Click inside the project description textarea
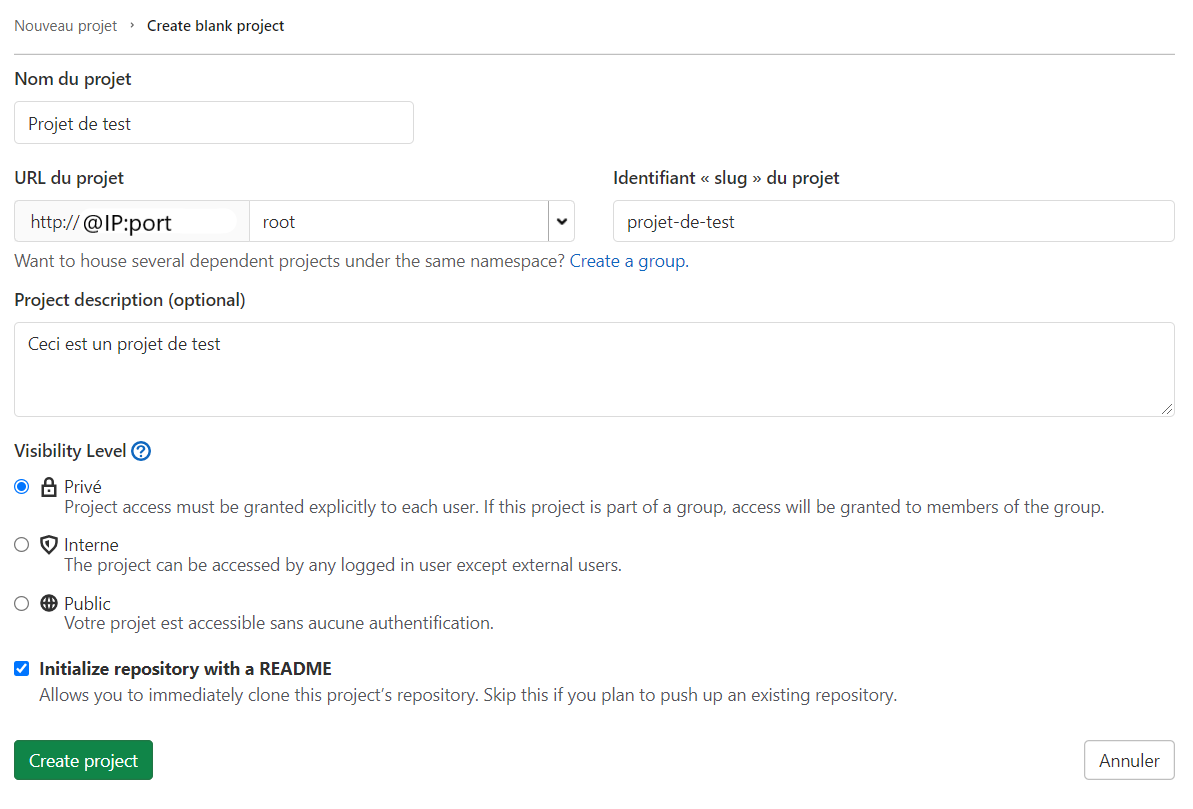 click(x=594, y=369)
